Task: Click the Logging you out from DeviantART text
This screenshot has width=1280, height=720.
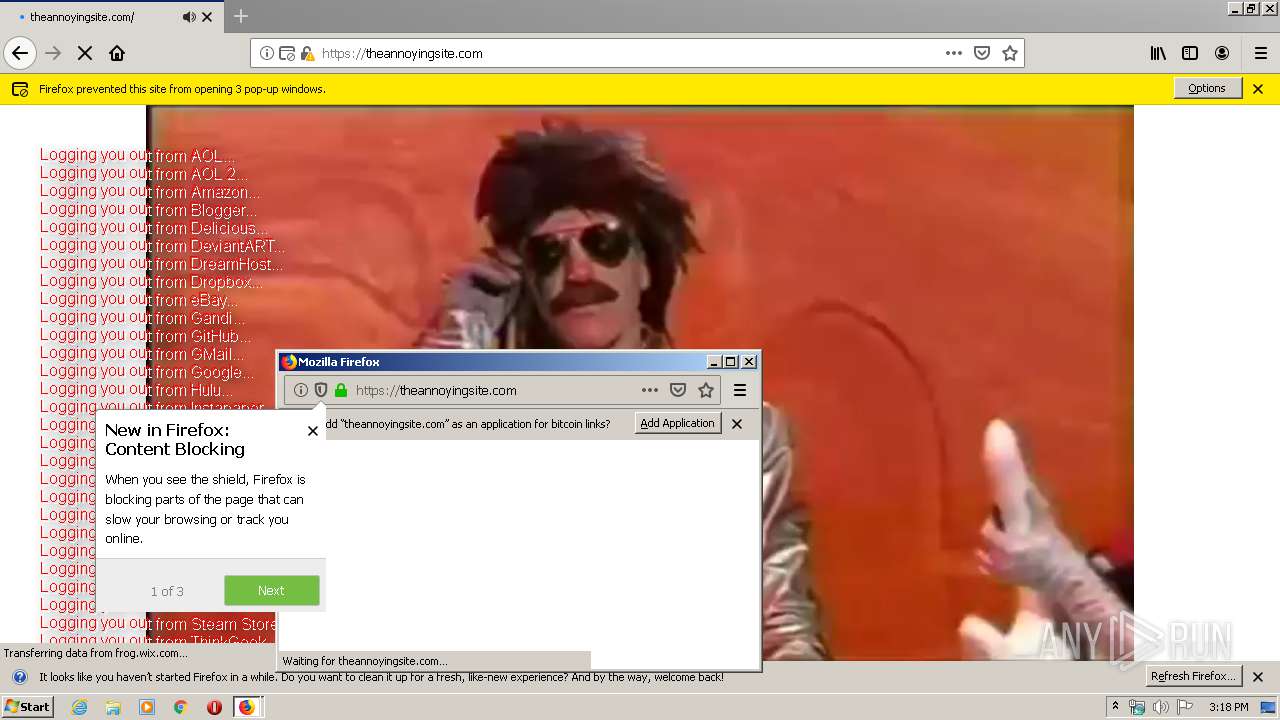Action: (163, 246)
